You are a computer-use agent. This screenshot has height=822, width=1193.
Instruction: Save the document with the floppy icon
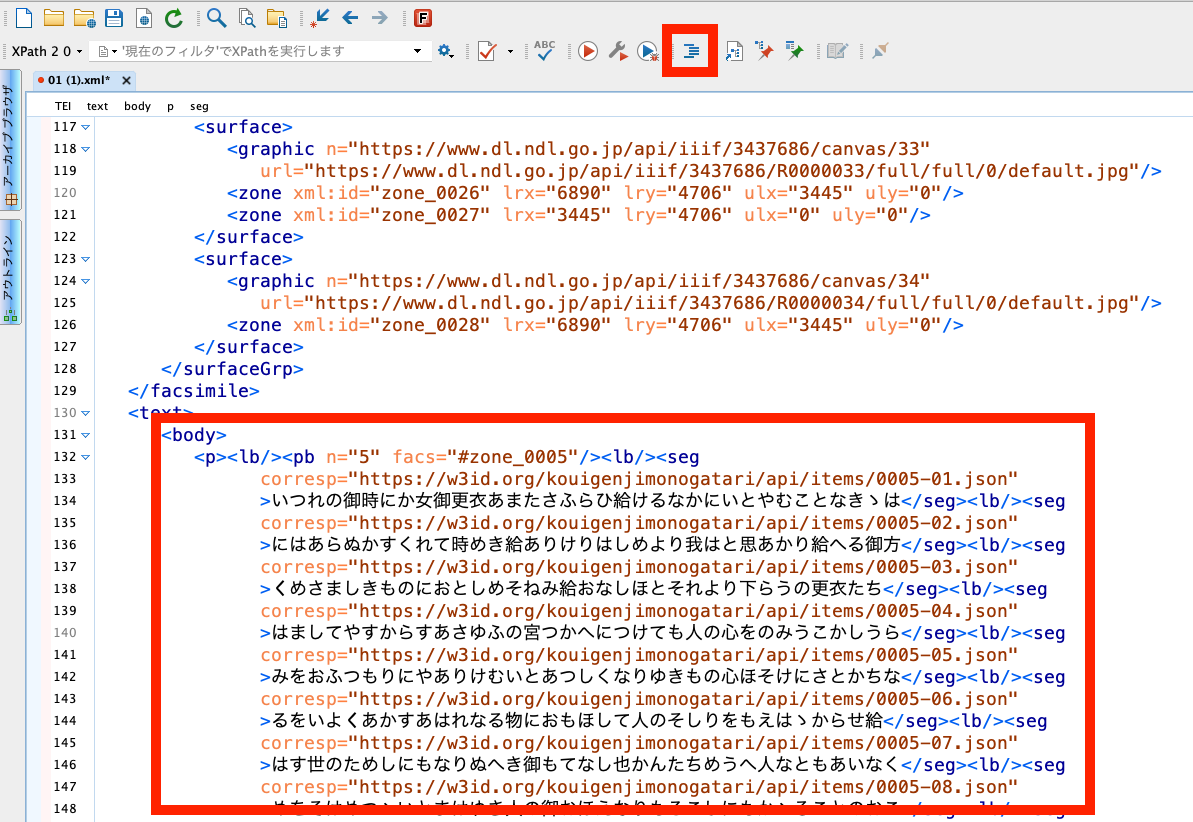click(114, 18)
